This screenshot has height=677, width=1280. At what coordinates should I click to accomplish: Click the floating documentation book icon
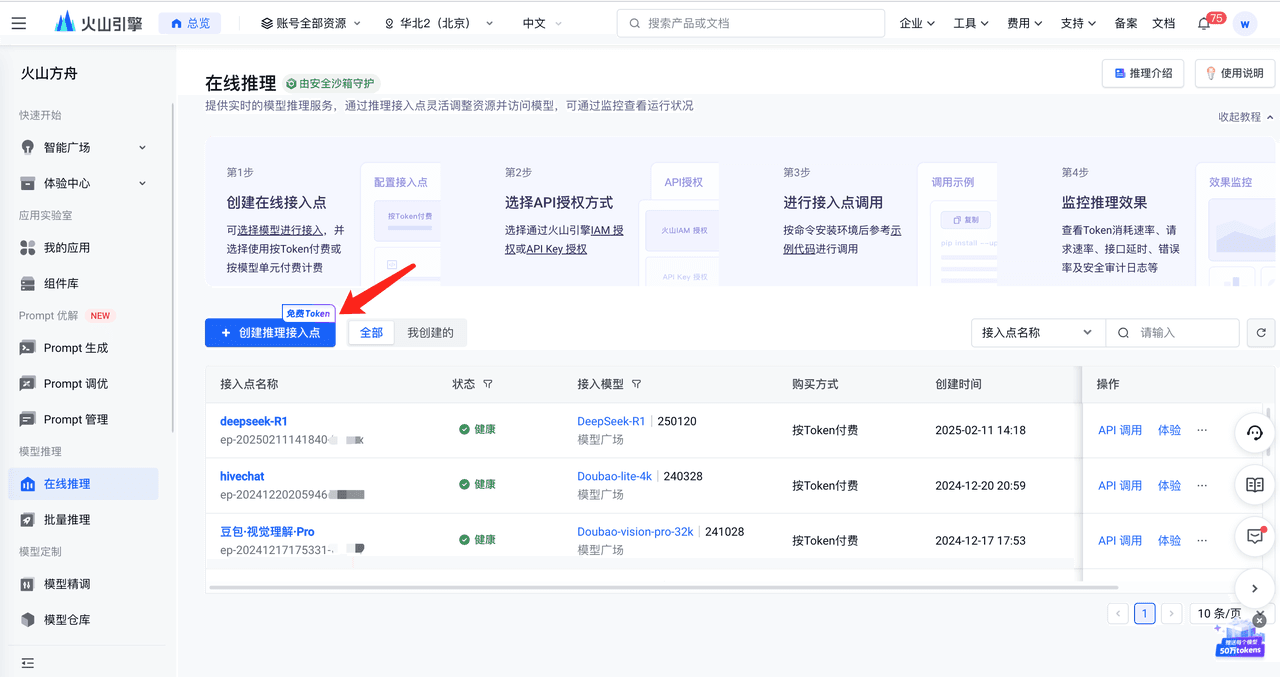tap(1255, 485)
